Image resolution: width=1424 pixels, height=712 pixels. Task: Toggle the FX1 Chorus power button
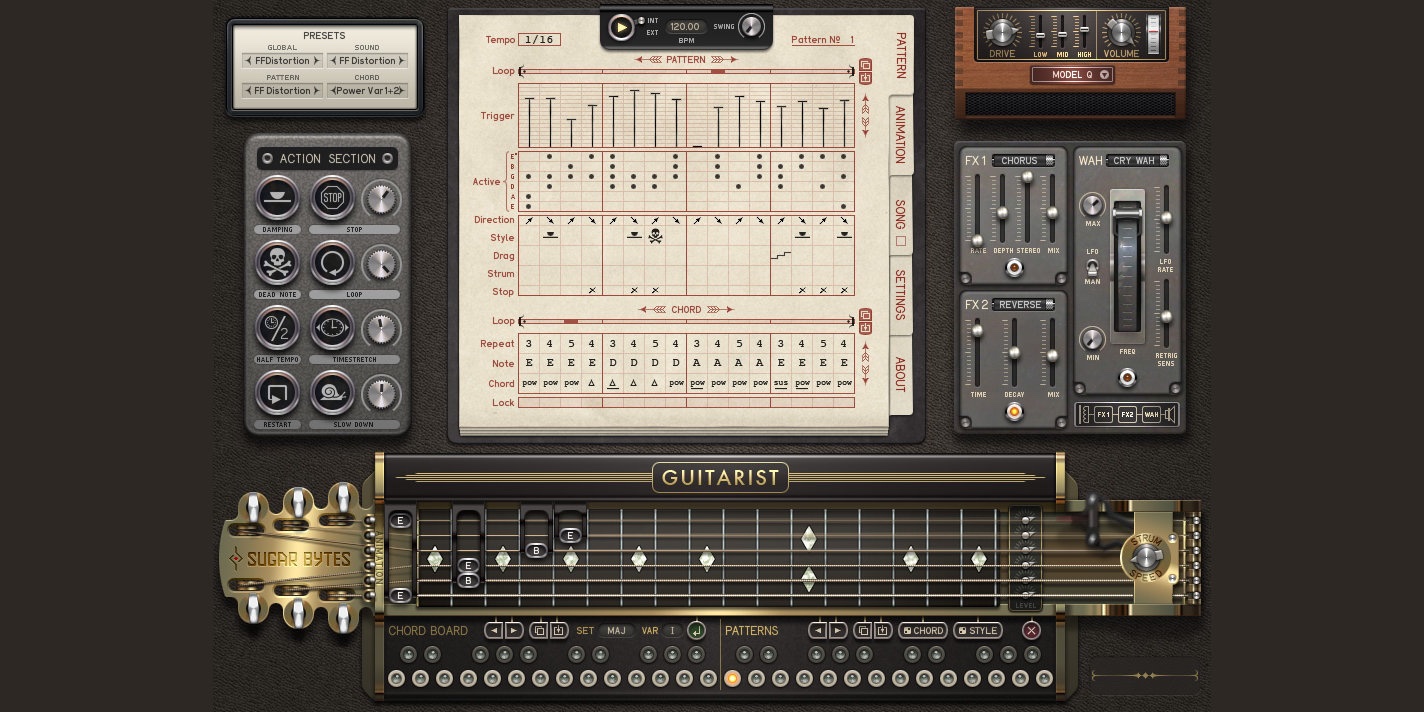click(x=1014, y=268)
